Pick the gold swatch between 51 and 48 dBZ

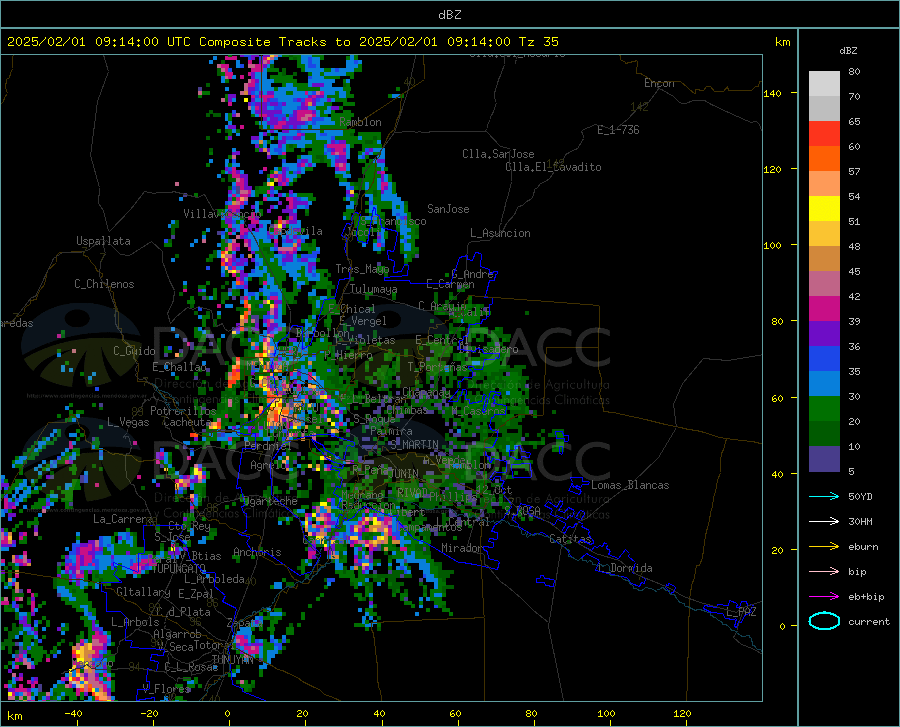[x=824, y=234]
